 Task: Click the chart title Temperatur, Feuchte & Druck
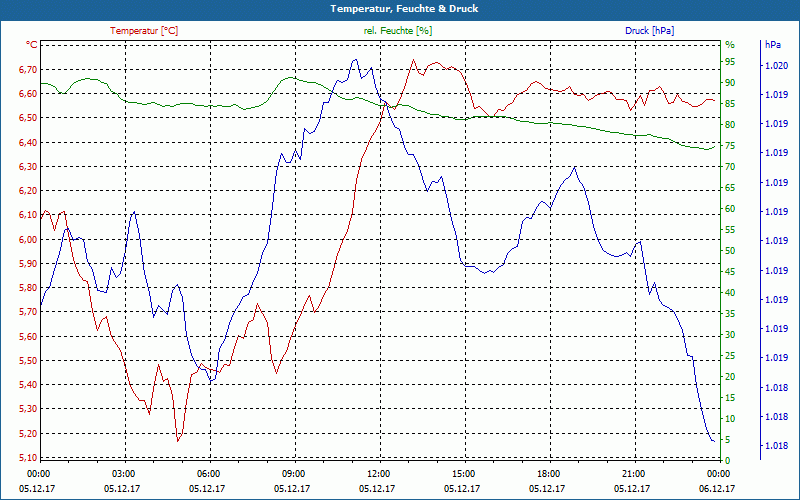(404, 9)
